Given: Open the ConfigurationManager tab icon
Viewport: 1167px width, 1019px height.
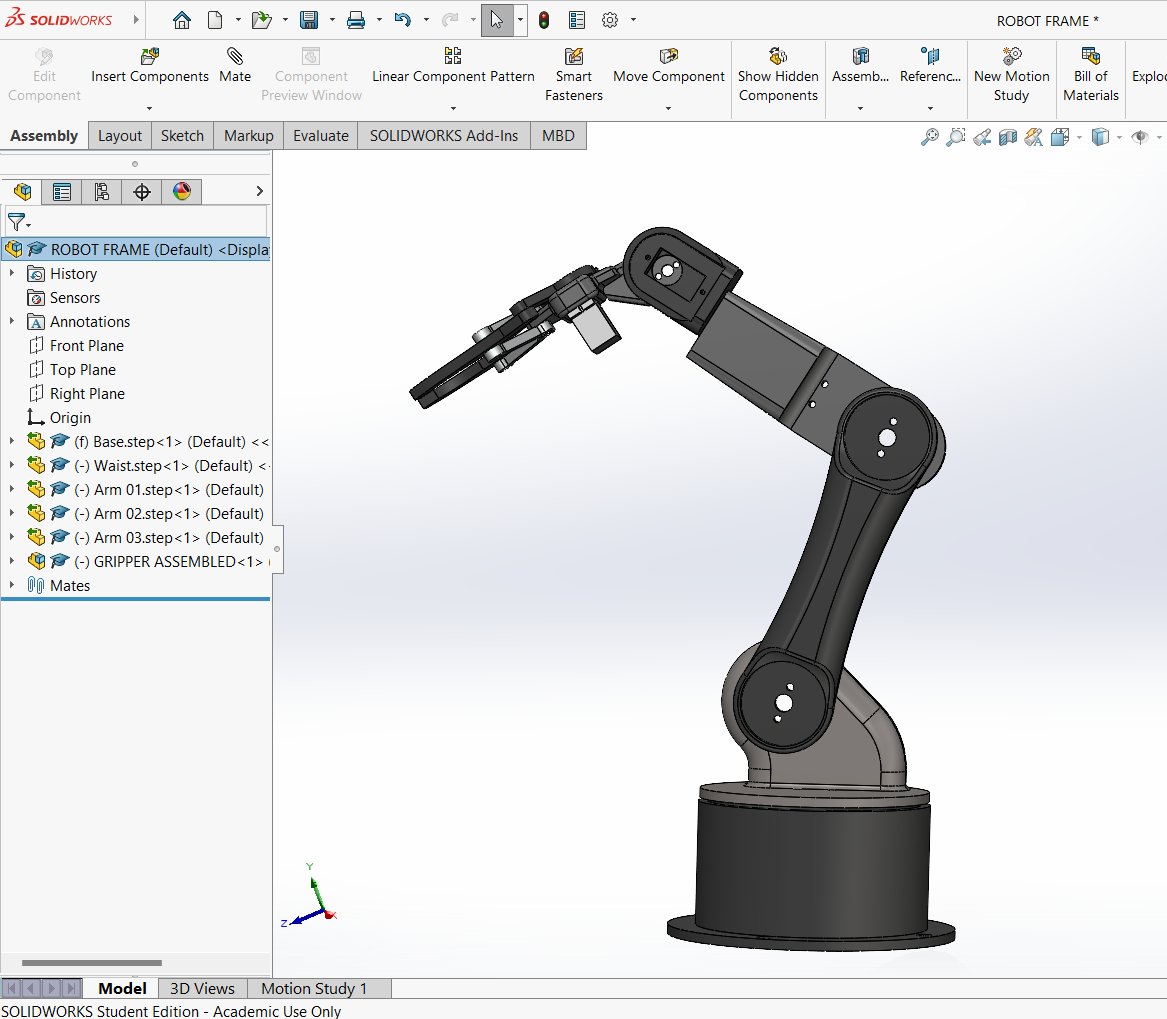Looking at the screenshot, I should [x=102, y=192].
